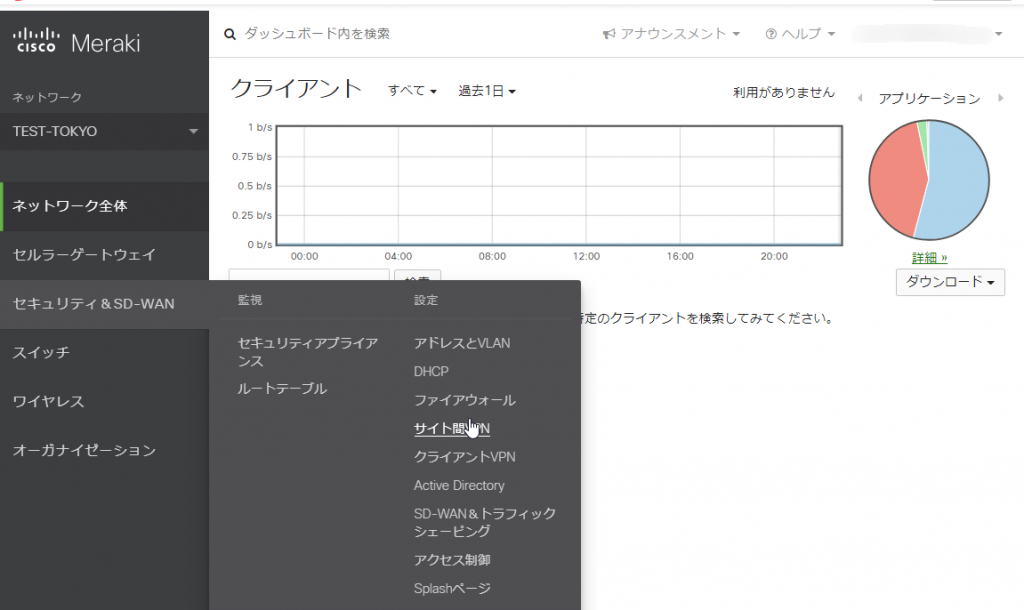Open セキュリティアプライアンス monitoring page
1024x610 pixels.
308,352
